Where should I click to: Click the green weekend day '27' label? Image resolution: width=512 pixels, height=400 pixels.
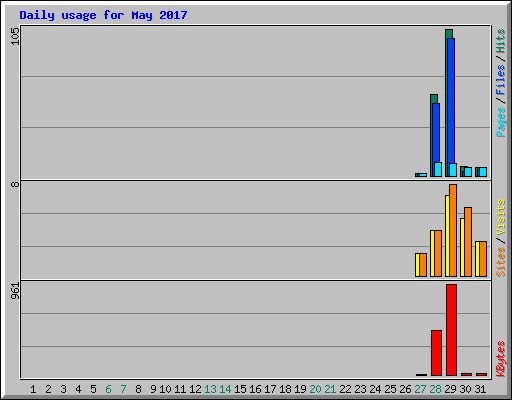click(420, 389)
